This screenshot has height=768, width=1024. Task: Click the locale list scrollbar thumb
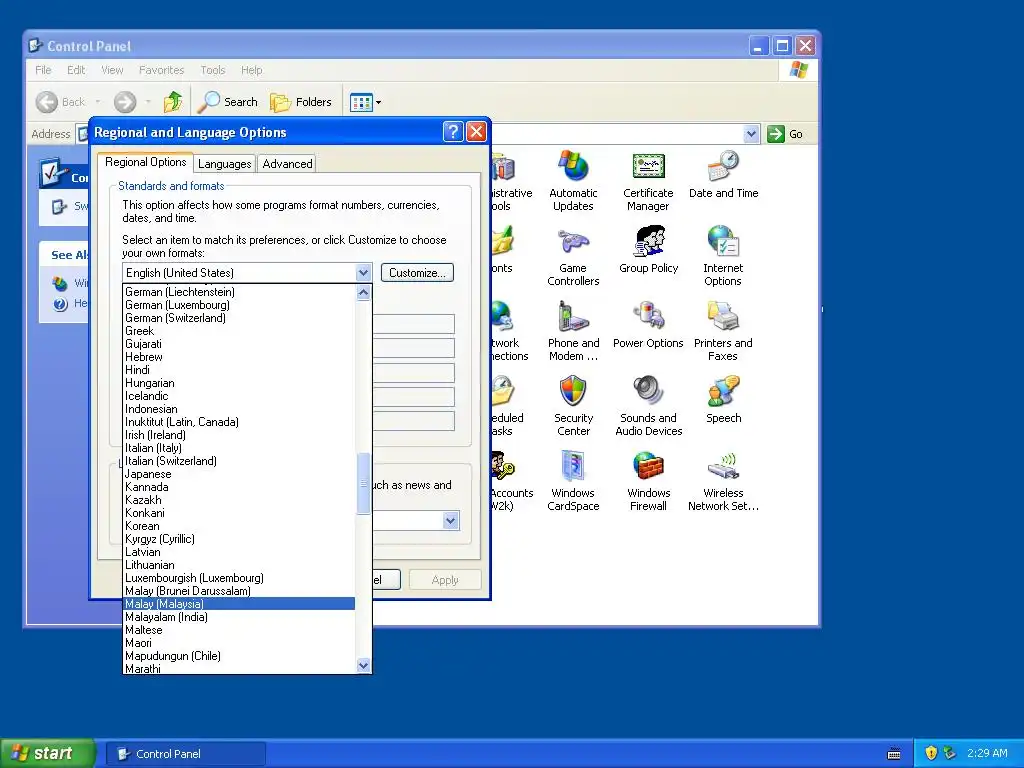(x=364, y=483)
